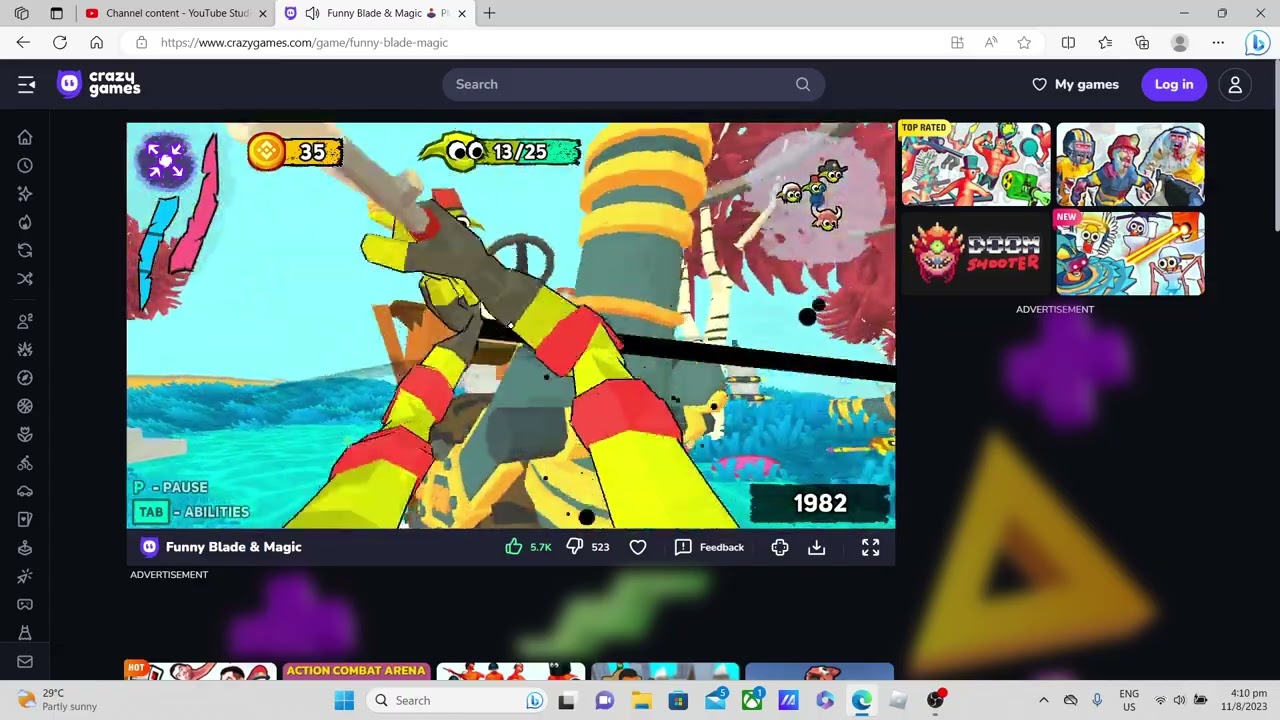Open Trending flame icon in sidebar

[25, 222]
